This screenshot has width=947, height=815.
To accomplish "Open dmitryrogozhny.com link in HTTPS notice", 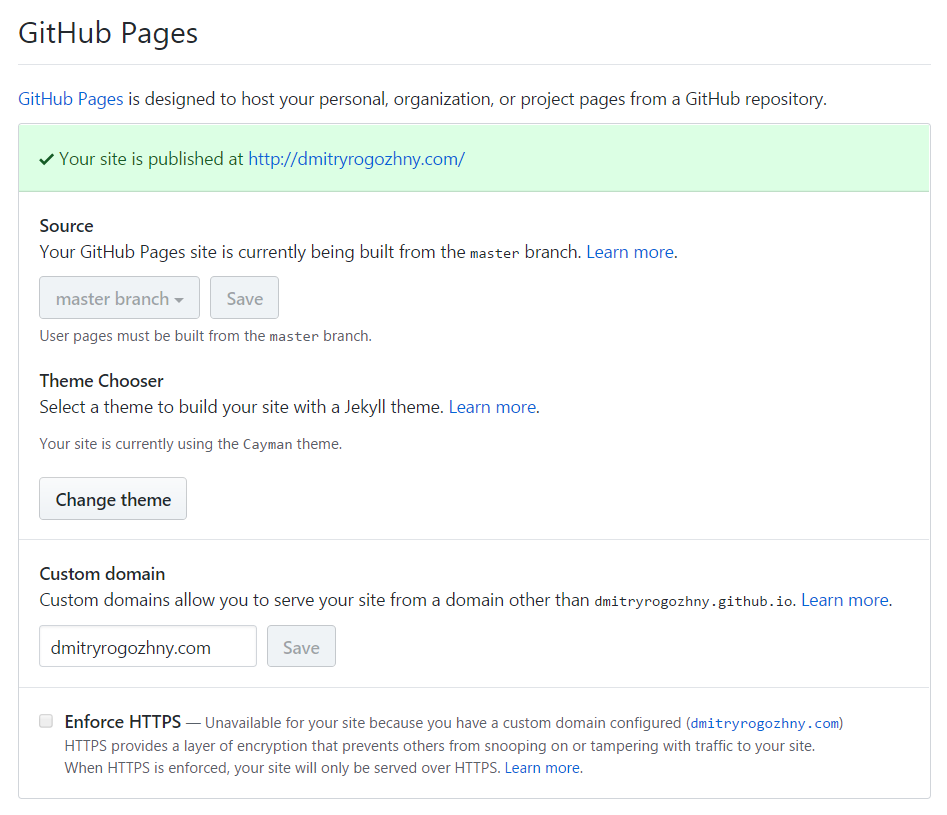I will tap(765, 723).
